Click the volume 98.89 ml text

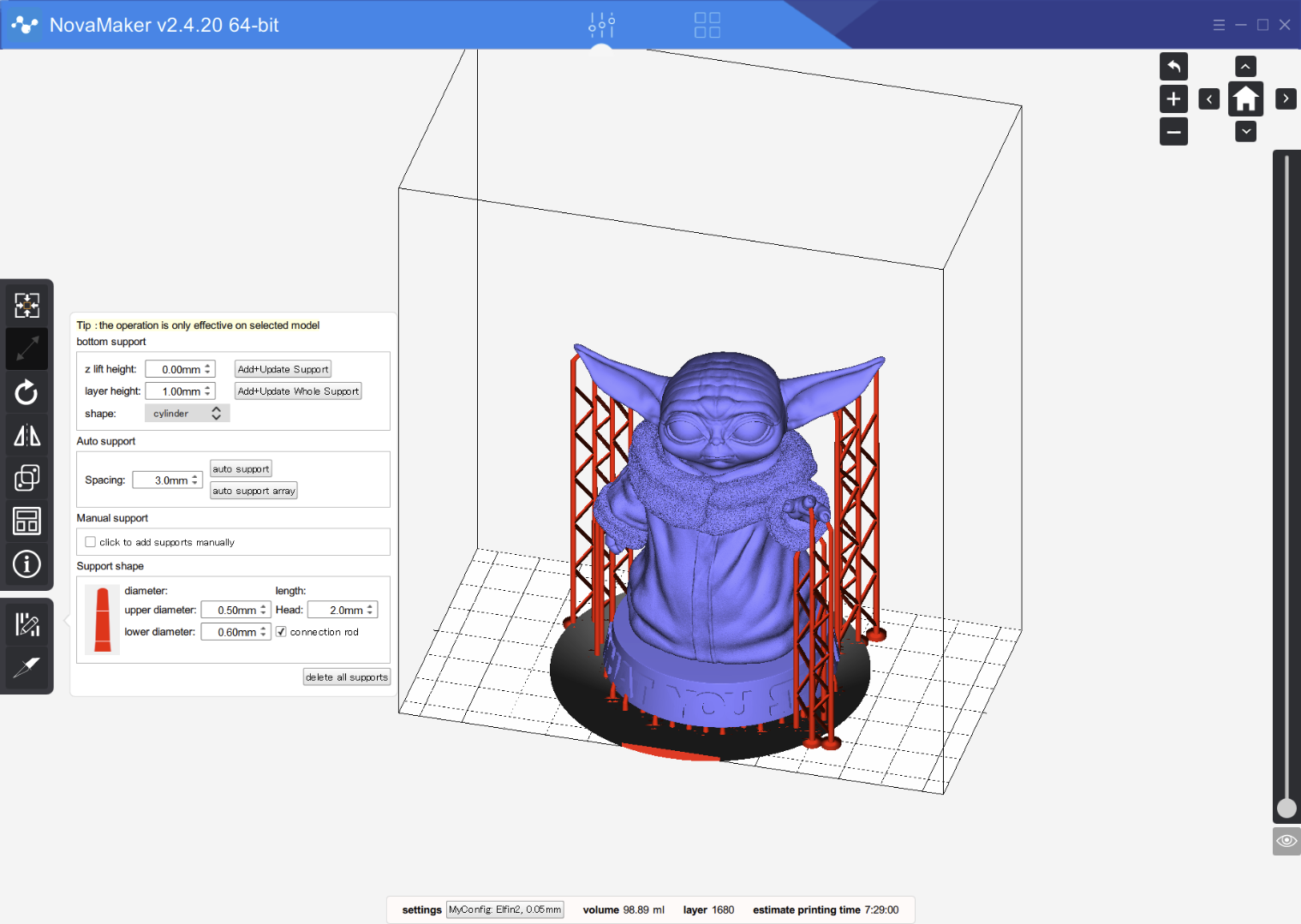[x=624, y=909]
